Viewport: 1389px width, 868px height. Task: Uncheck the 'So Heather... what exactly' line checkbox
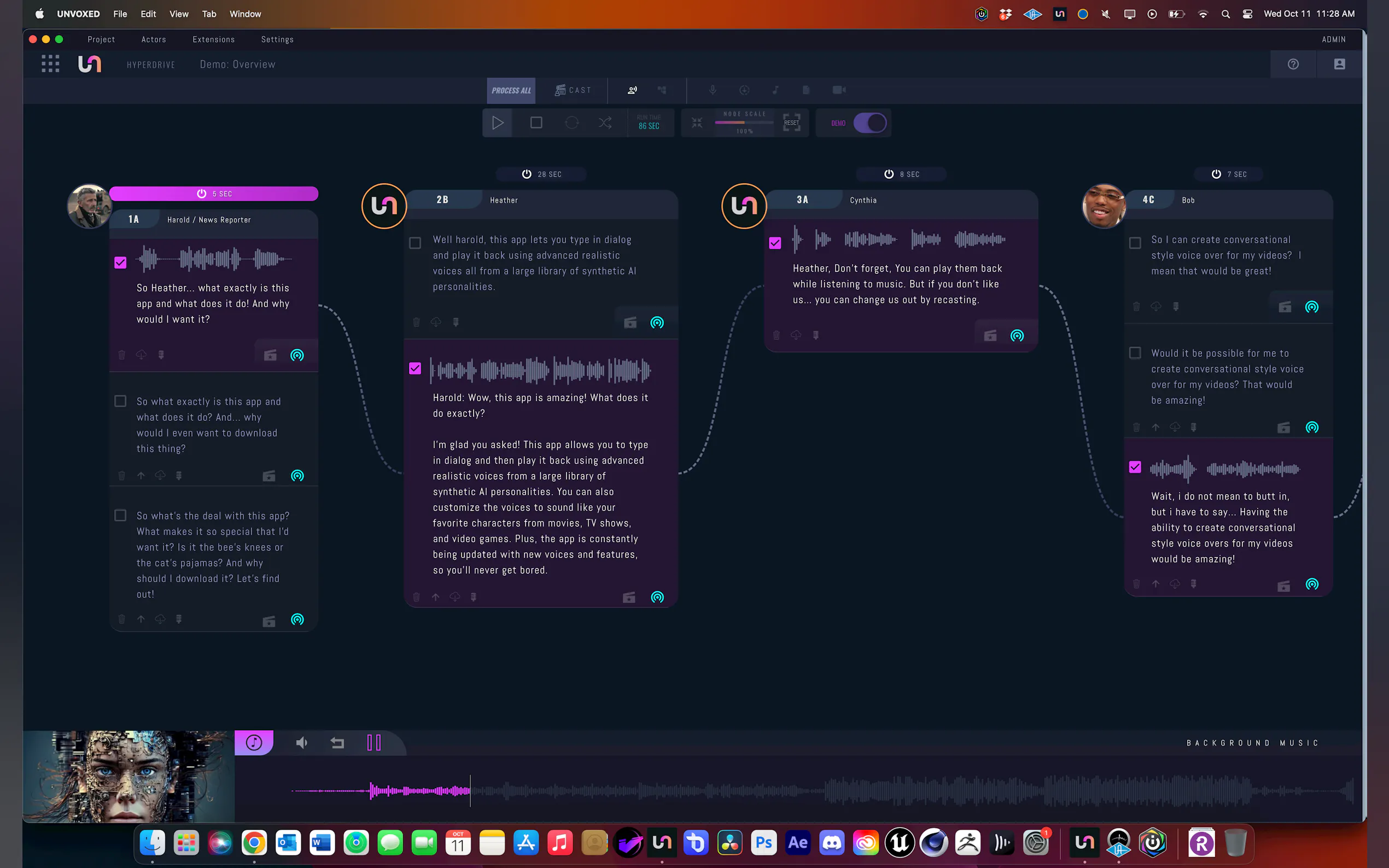[120, 262]
